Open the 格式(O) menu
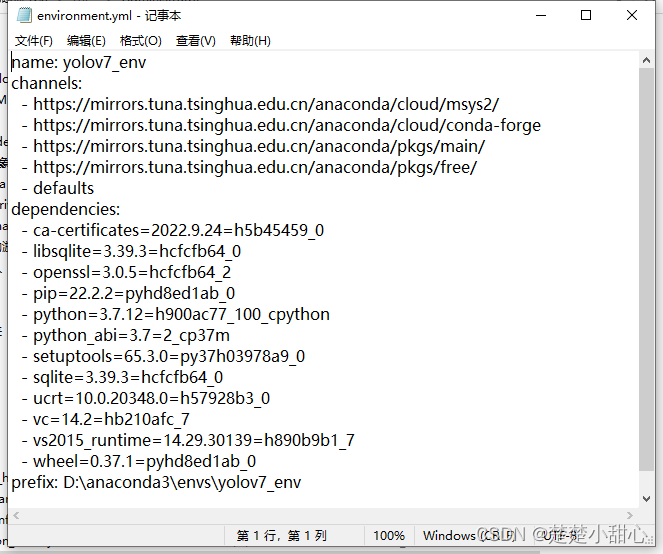 coord(141,41)
